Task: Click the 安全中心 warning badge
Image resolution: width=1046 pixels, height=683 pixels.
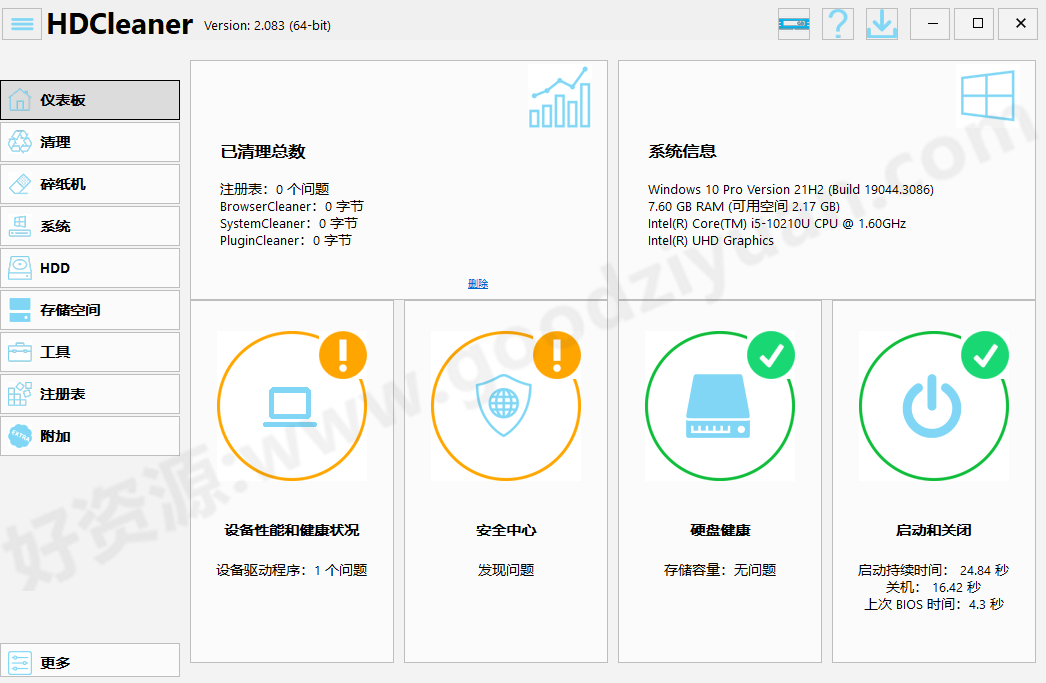Action: click(557, 356)
